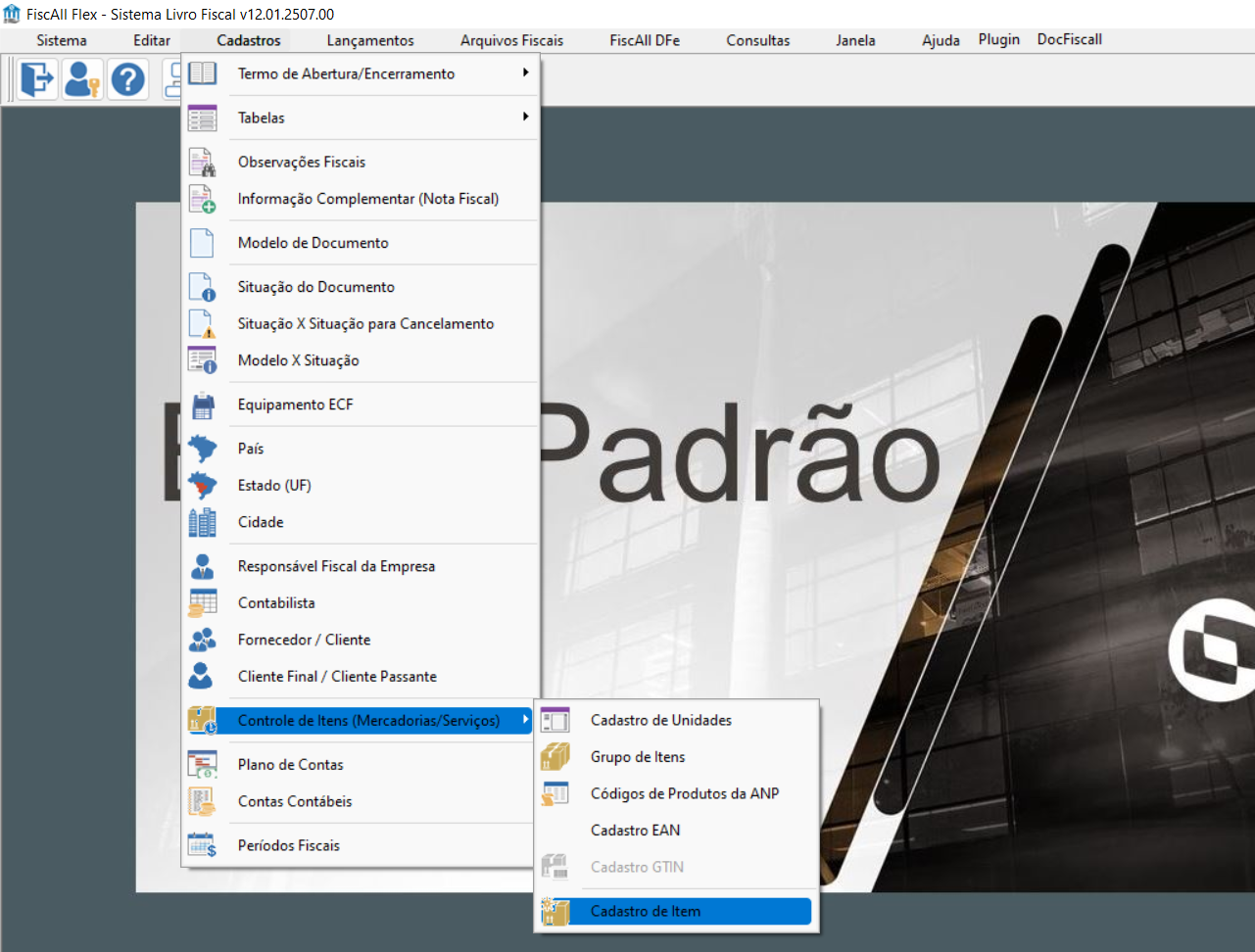Open the DocFiscall menu

[1070, 39]
